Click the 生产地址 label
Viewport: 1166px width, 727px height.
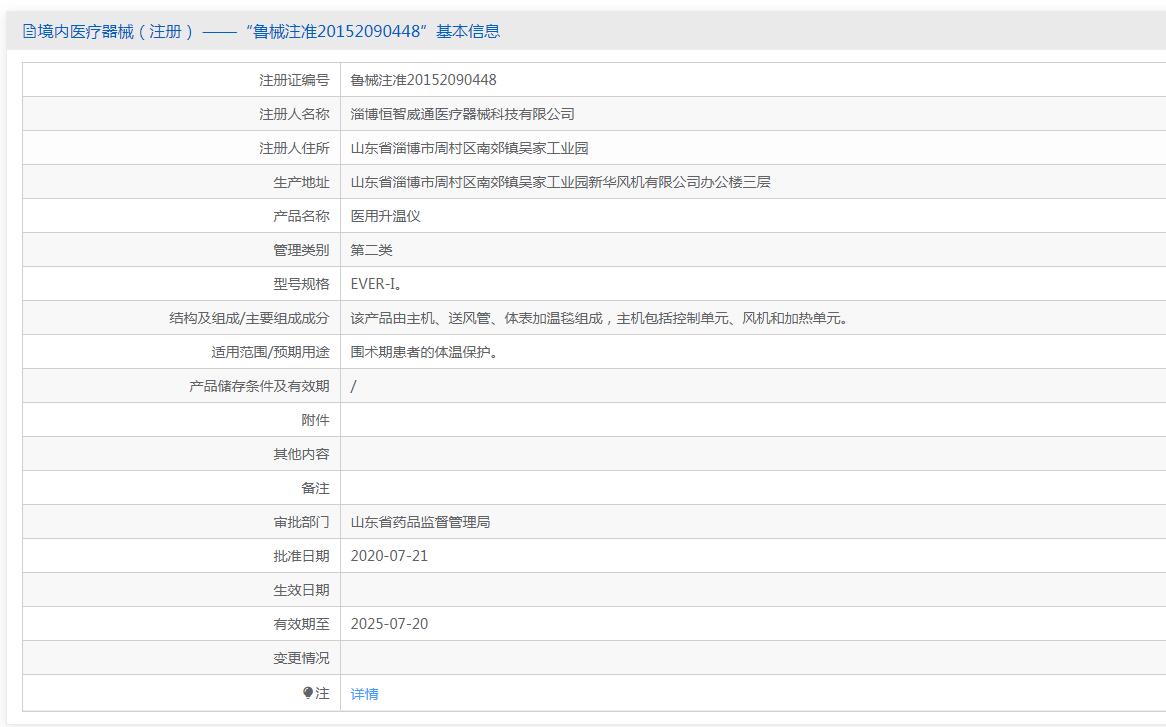point(301,182)
